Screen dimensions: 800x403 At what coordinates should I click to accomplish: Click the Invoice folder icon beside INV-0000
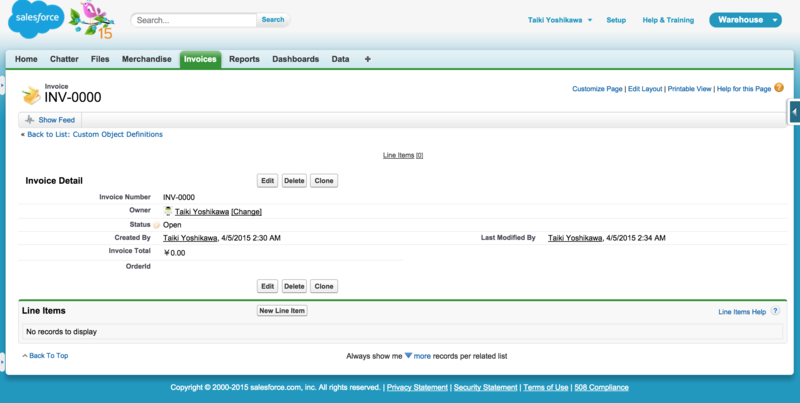click(x=31, y=95)
